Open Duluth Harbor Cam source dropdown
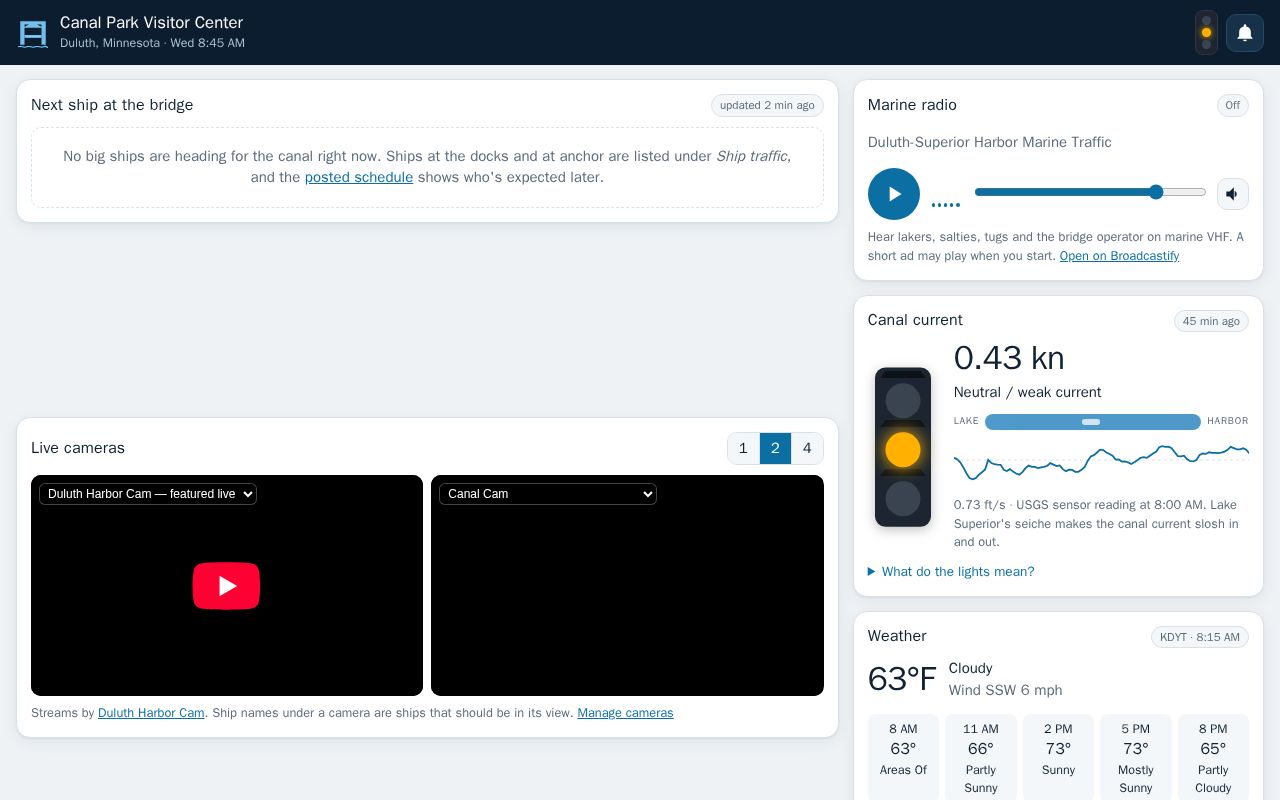Viewport: 1280px width, 800px height. (148, 494)
